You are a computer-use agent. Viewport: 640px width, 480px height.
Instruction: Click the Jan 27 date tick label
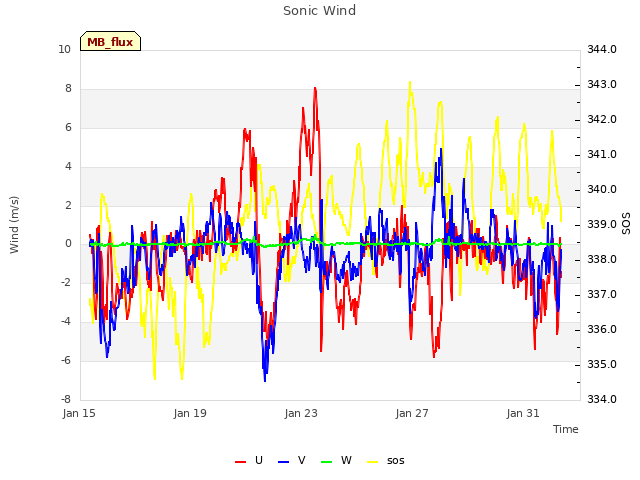click(x=412, y=413)
